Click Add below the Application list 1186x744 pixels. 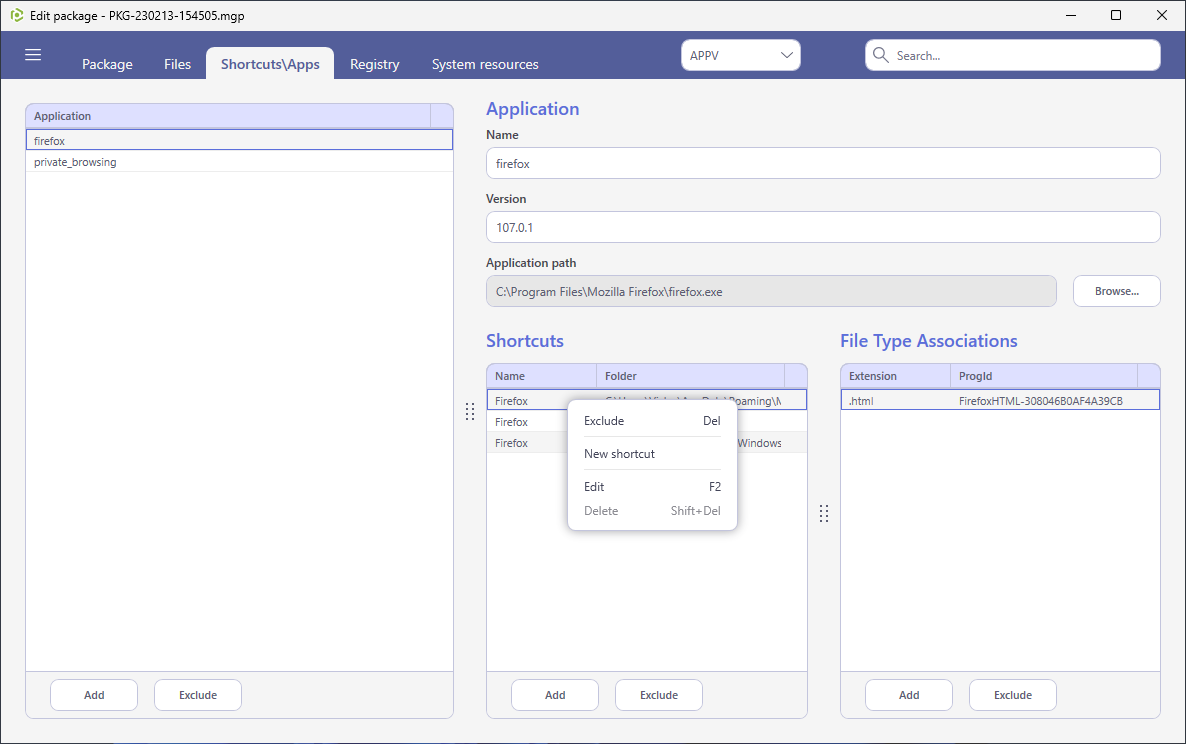(x=94, y=695)
